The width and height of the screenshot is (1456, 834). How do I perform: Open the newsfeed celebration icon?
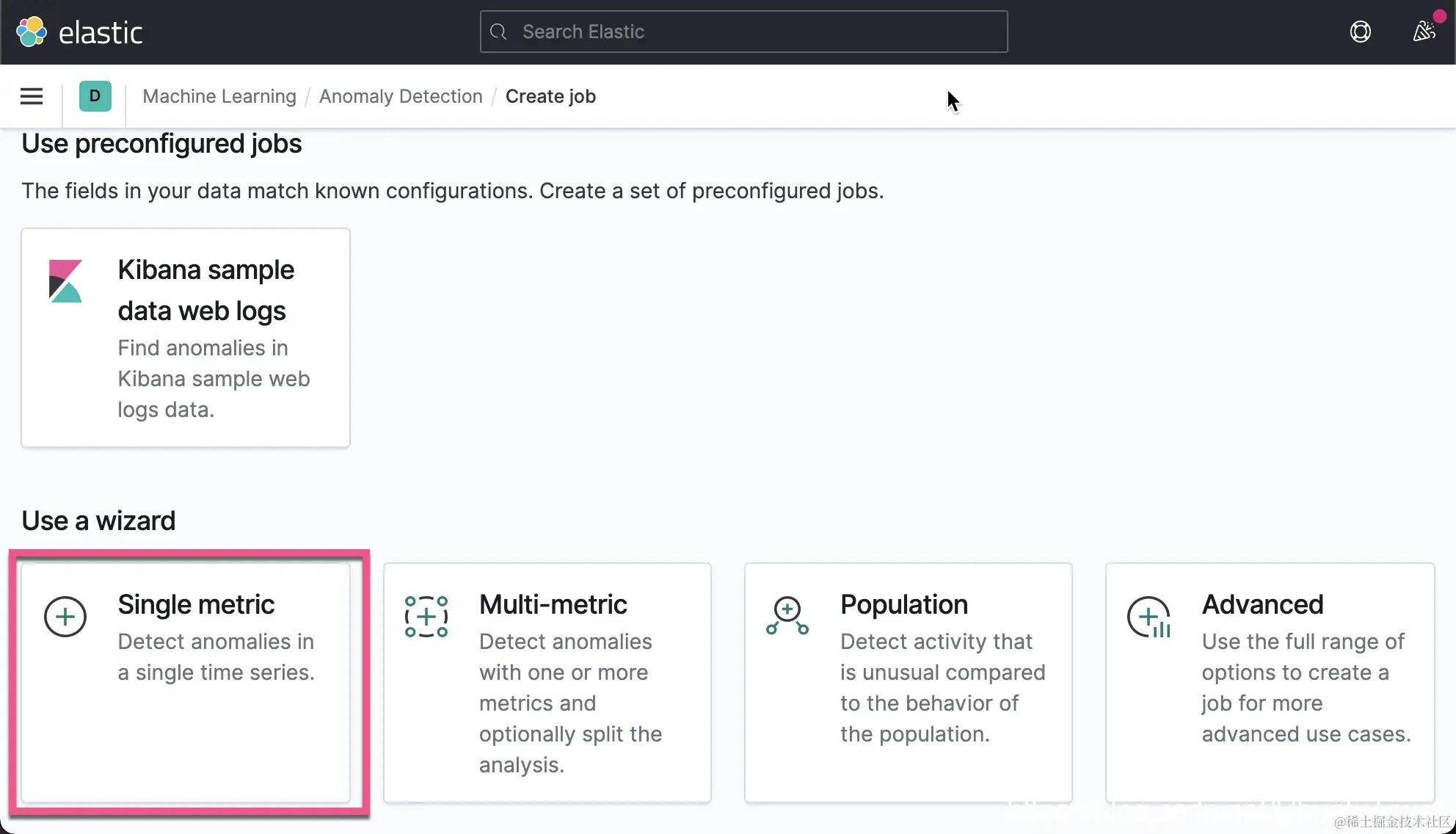click(1424, 32)
